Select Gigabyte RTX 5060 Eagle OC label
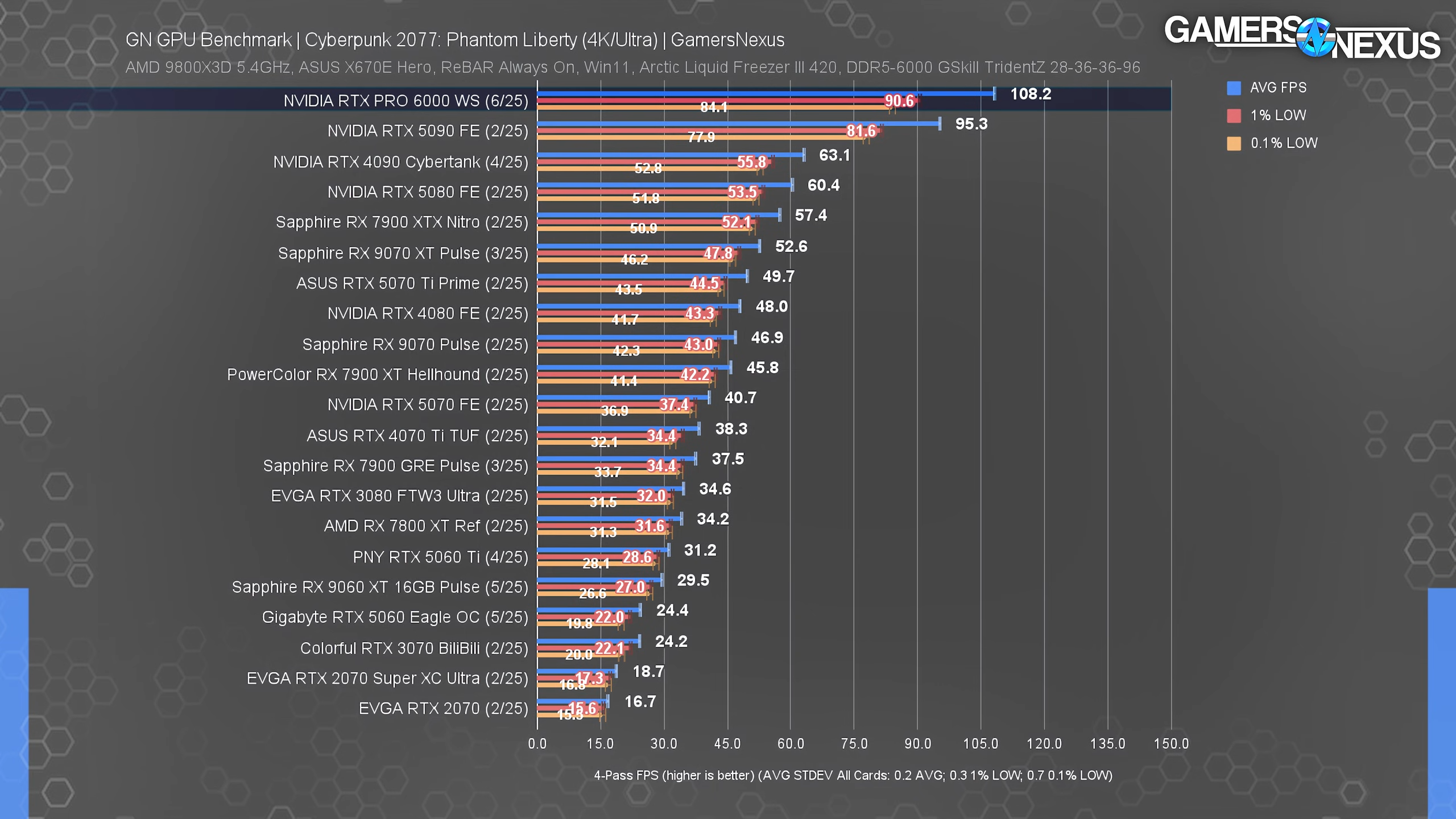Screen dimensions: 1456x819 click(x=395, y=618)
